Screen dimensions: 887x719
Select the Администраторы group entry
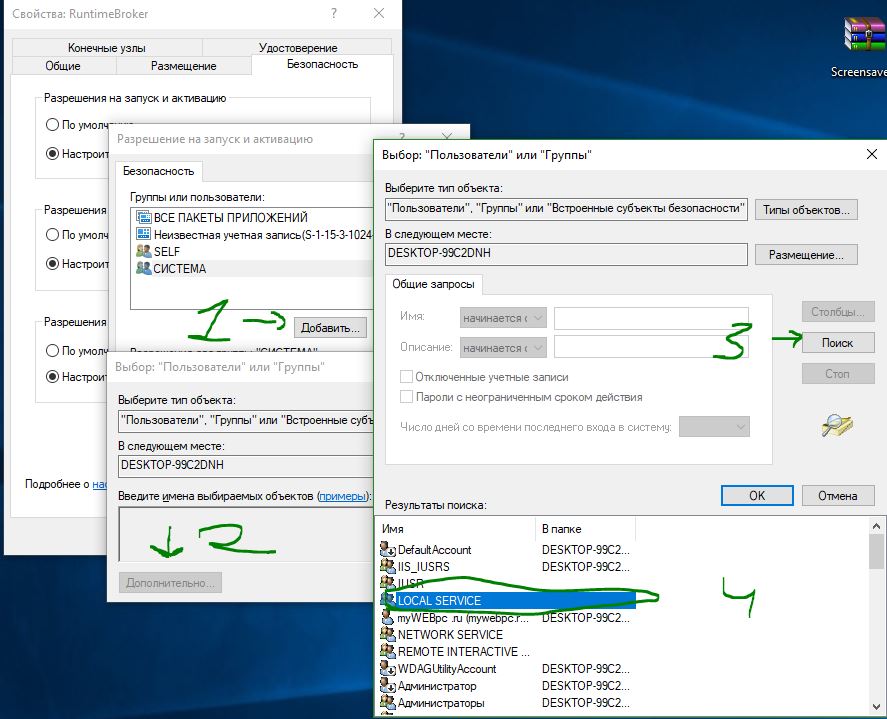(x=433, y=703)
